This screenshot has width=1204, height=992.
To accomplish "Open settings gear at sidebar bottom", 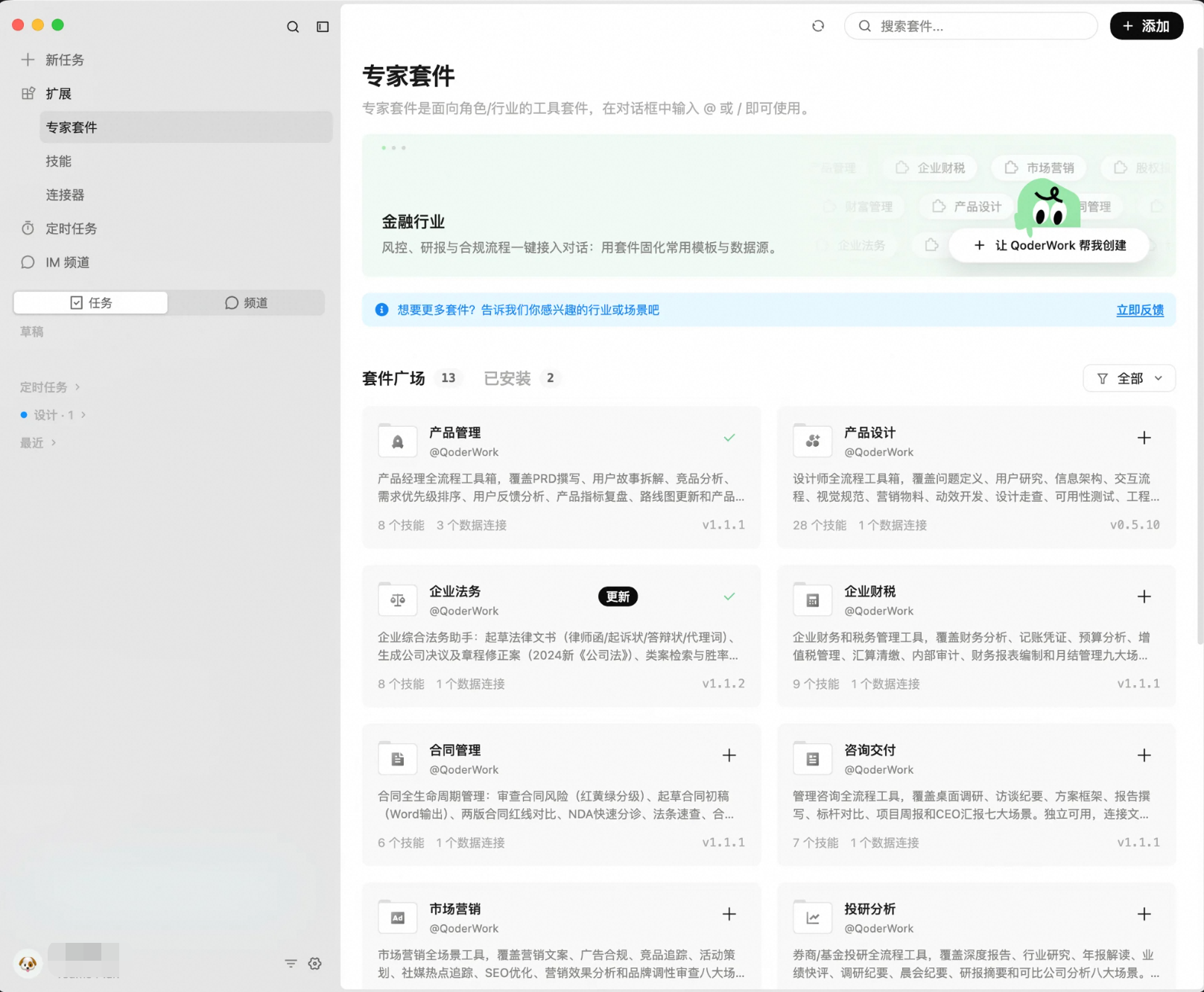I will coord(315,964).
